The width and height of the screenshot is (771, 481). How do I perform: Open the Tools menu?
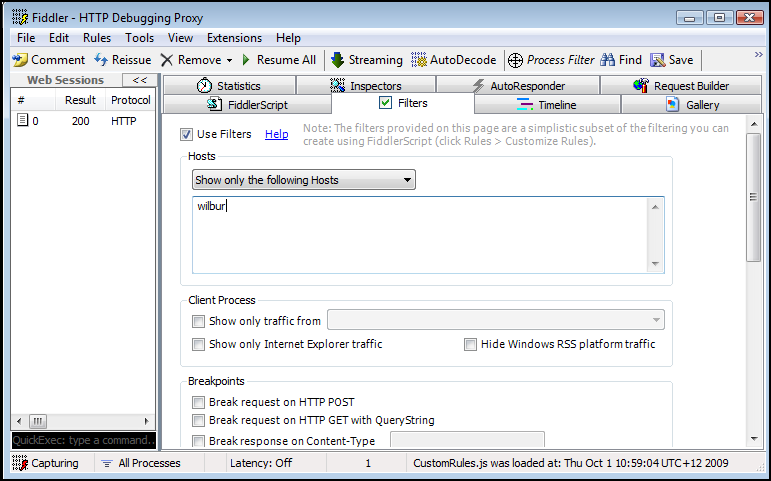[140, 38]
